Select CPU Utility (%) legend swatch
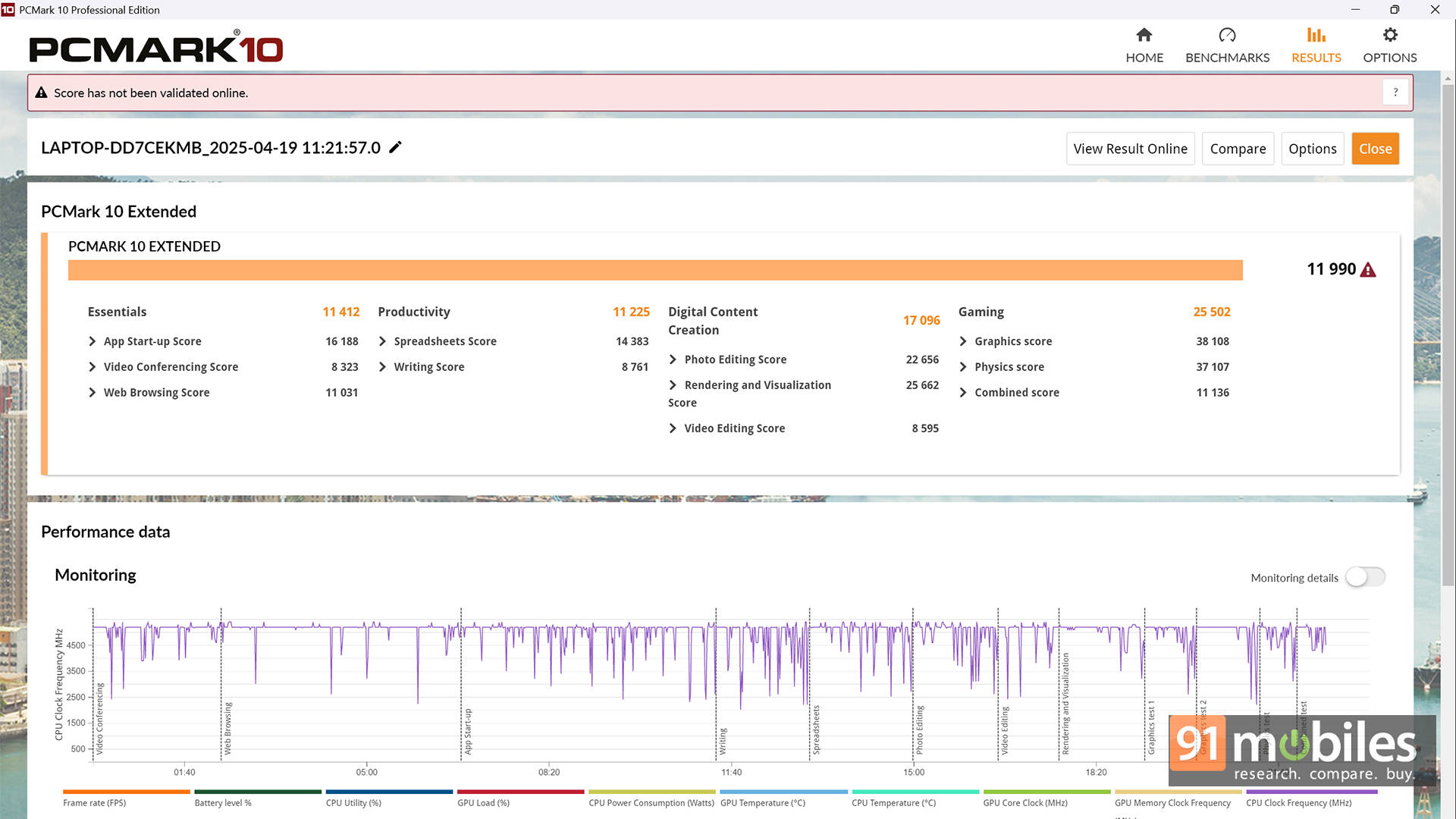Viewport: 1456px width, 819px height. pyautogui.click(x=389, y=792)
